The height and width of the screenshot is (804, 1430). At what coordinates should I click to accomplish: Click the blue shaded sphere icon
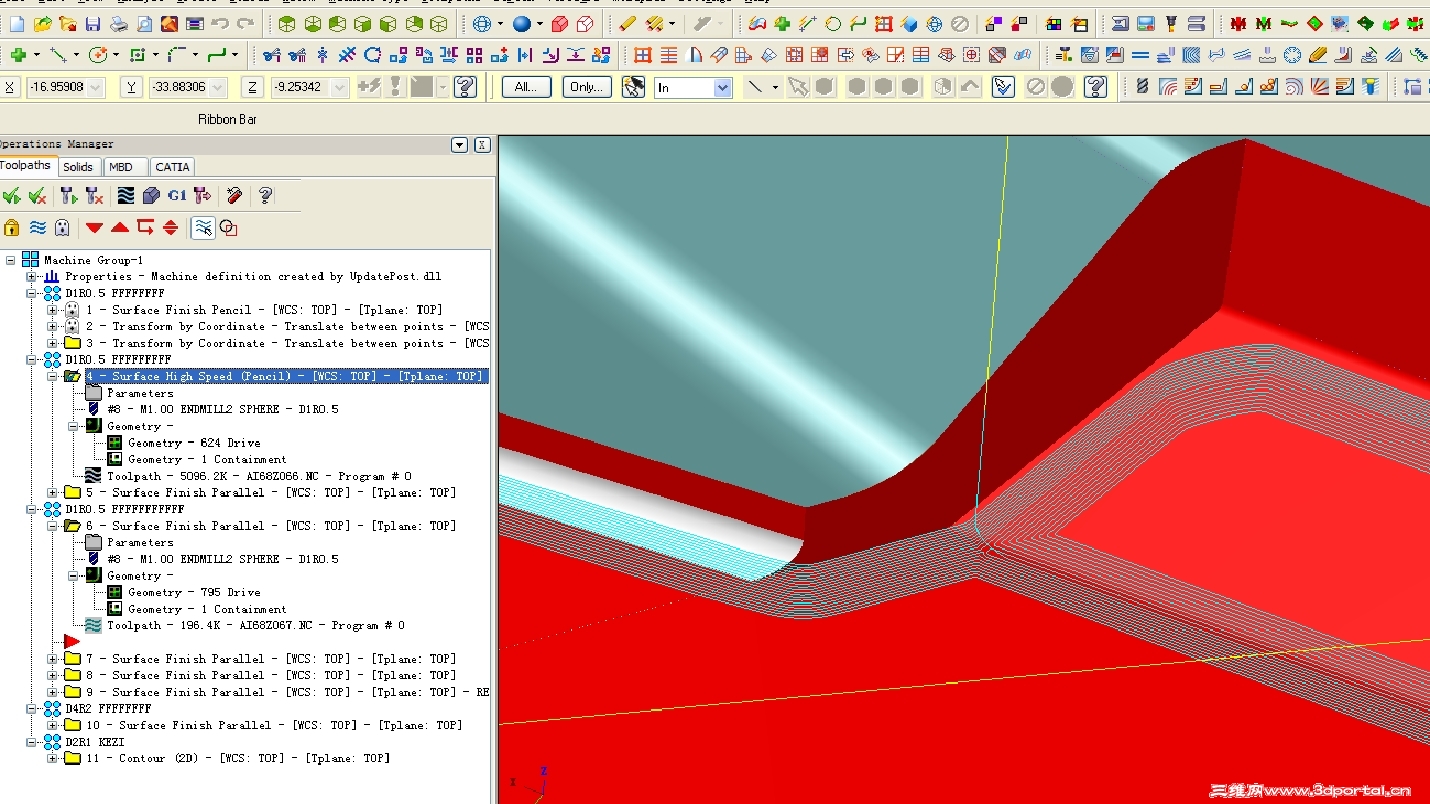coord(522,23)
